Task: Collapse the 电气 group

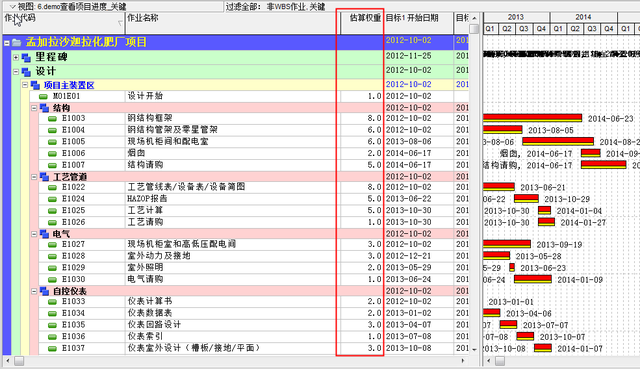Action: pos(34,234)
